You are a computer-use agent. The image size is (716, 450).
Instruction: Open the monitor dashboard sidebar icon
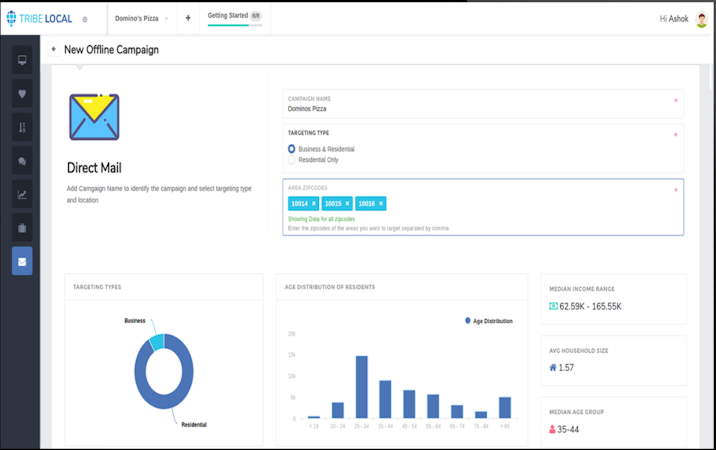pyautogui.click(x=22, y=60)
